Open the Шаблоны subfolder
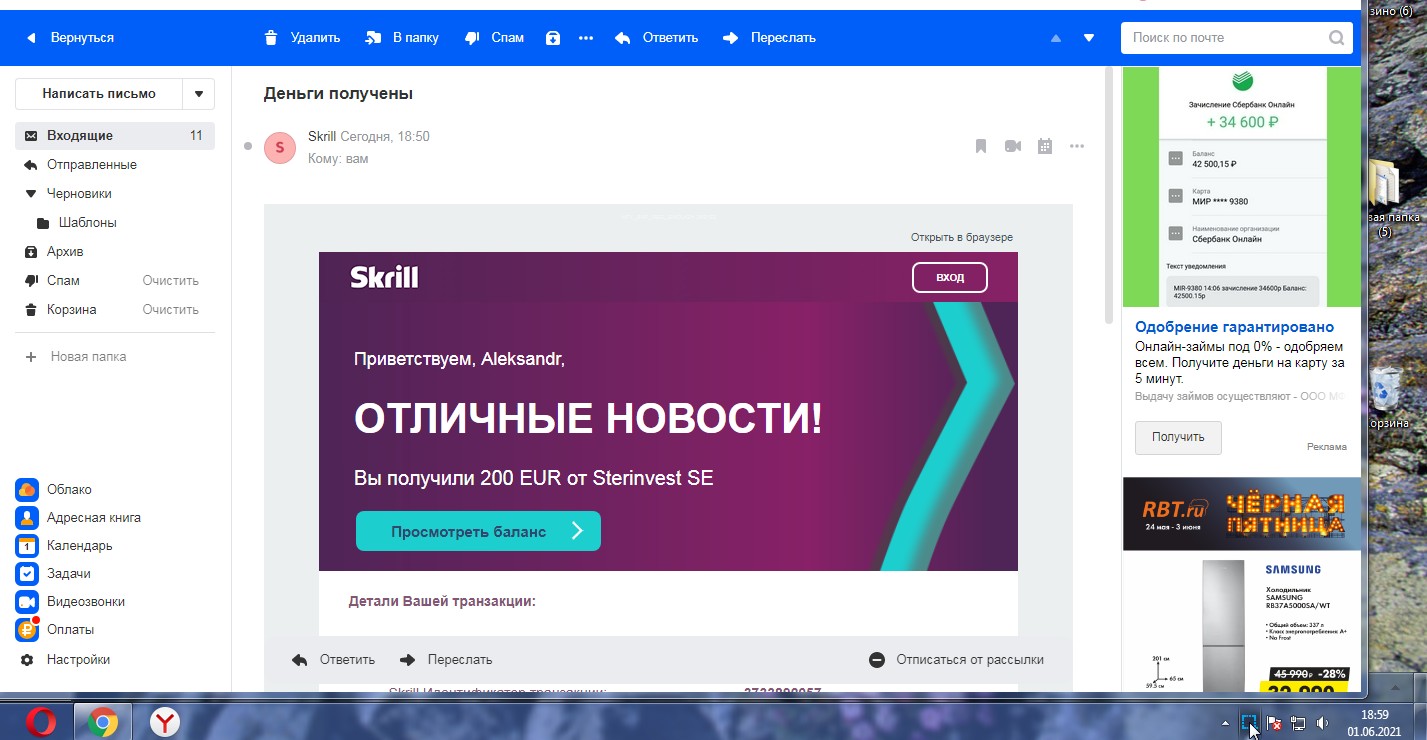The image size is (1427, 740). [x=88, y=223]
